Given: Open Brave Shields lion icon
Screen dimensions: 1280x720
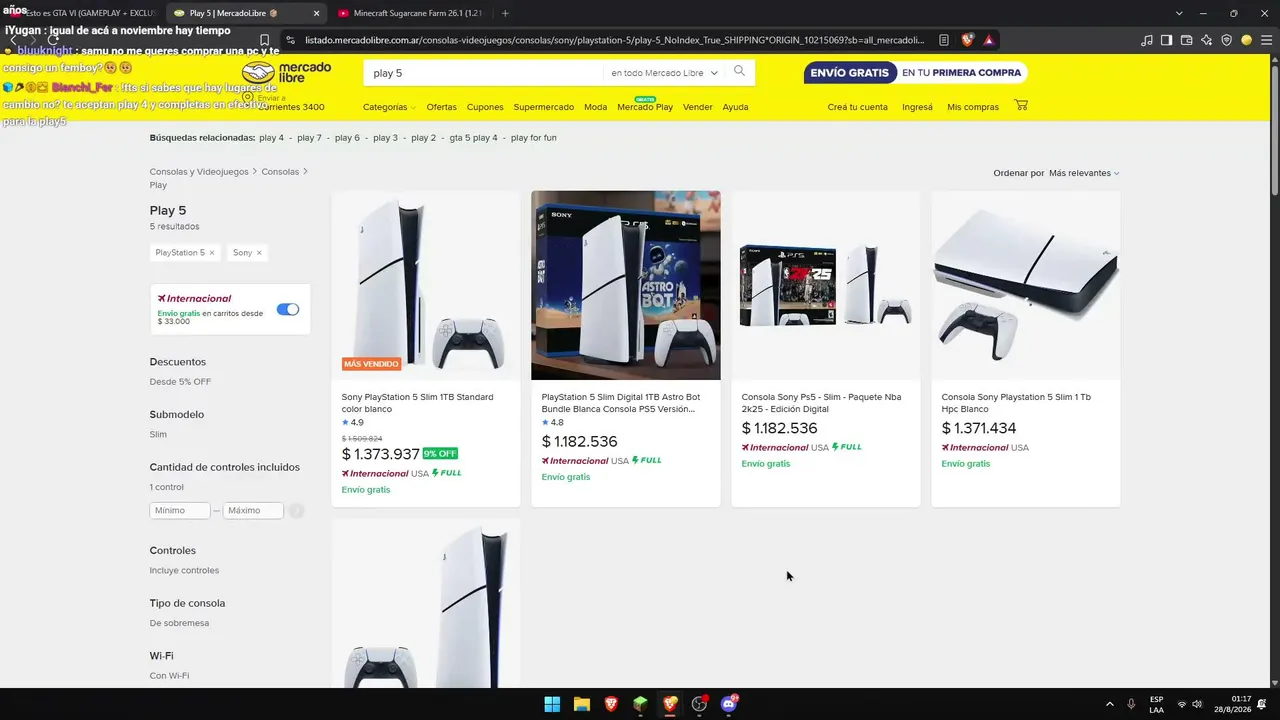Looking at the screenshot, I should 967,40.
